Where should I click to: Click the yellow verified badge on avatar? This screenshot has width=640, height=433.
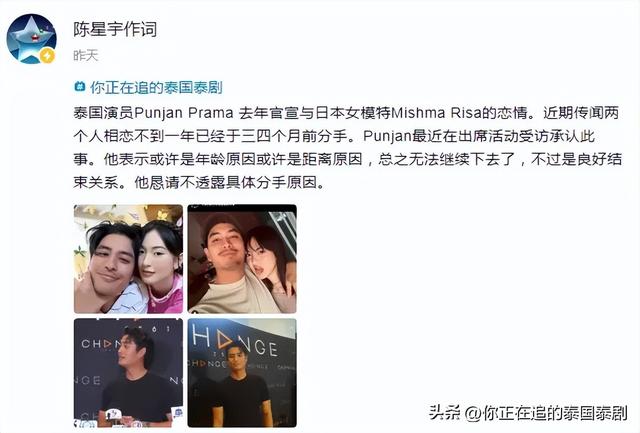coord(47,55)
